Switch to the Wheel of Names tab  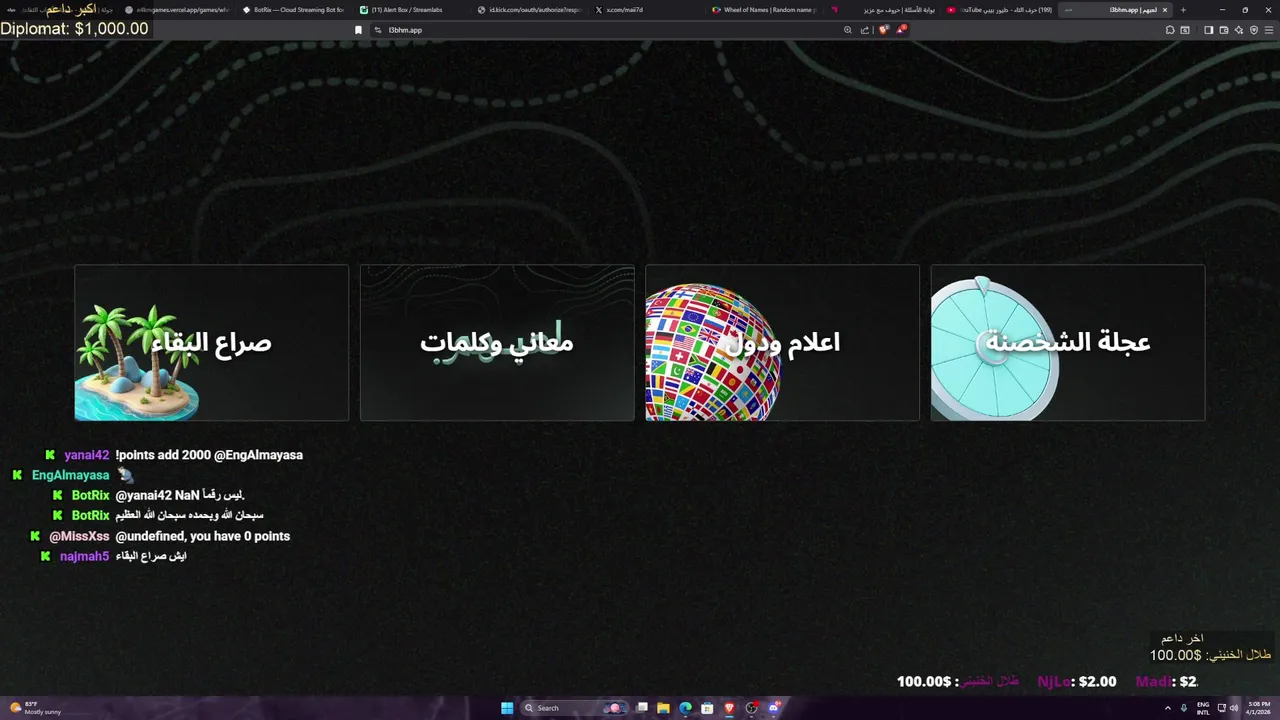(x=765, y=10)
